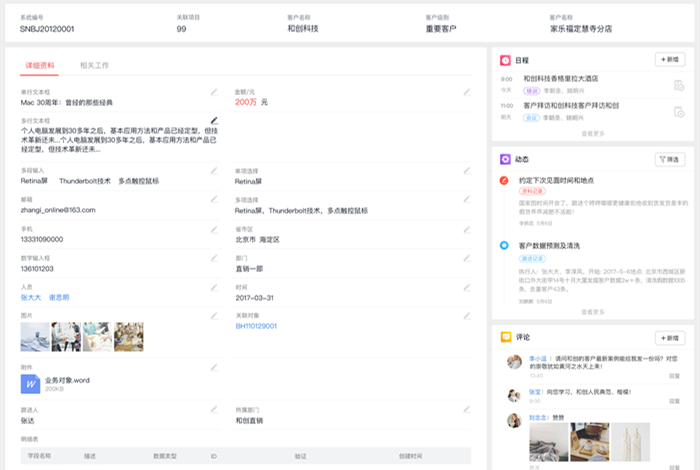Viewport: 700px width, 470px height.
Task: Click 新增 button in the 评论 panel
Action: (x=669, y=338)
